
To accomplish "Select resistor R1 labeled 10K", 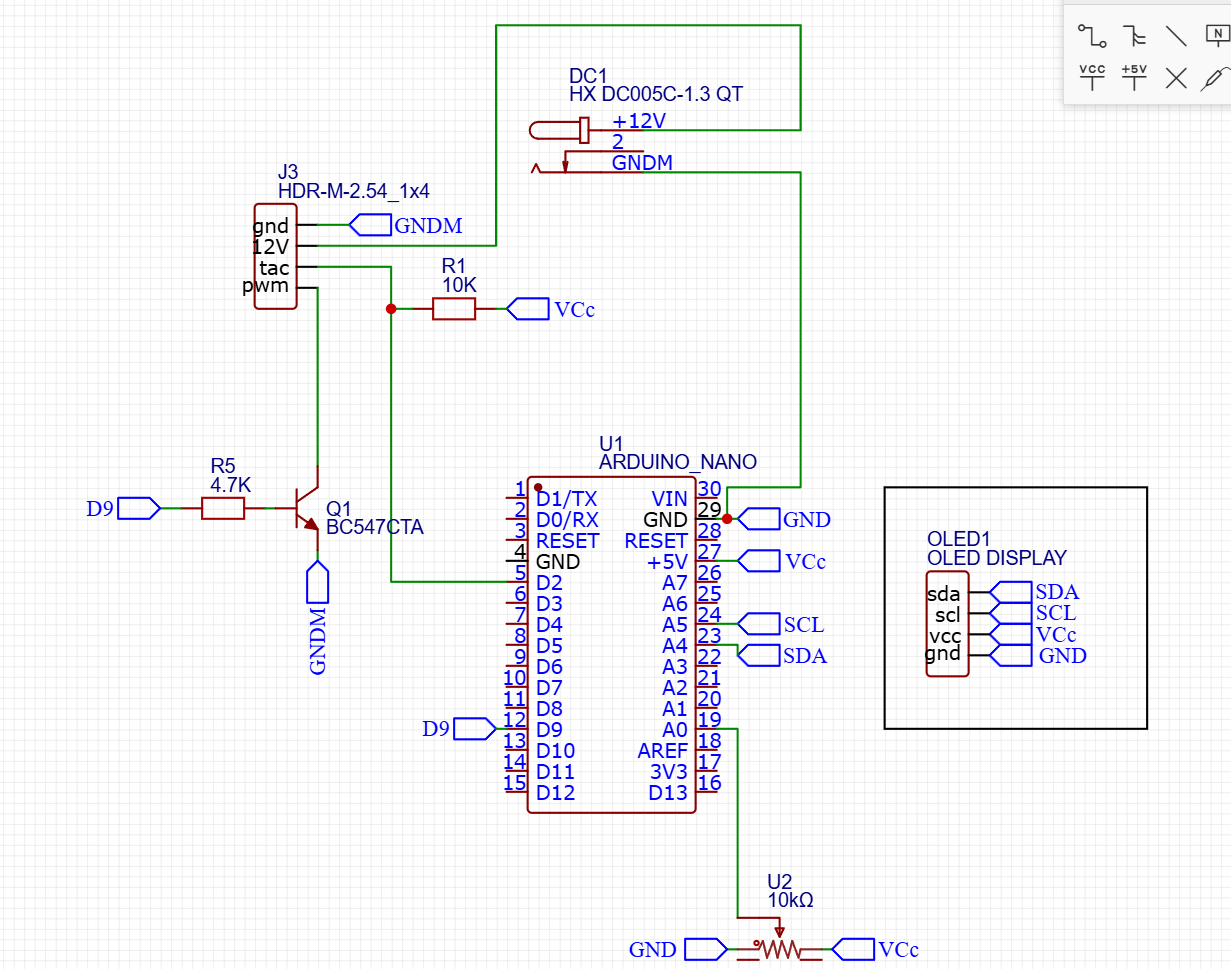I will [454, 309].
